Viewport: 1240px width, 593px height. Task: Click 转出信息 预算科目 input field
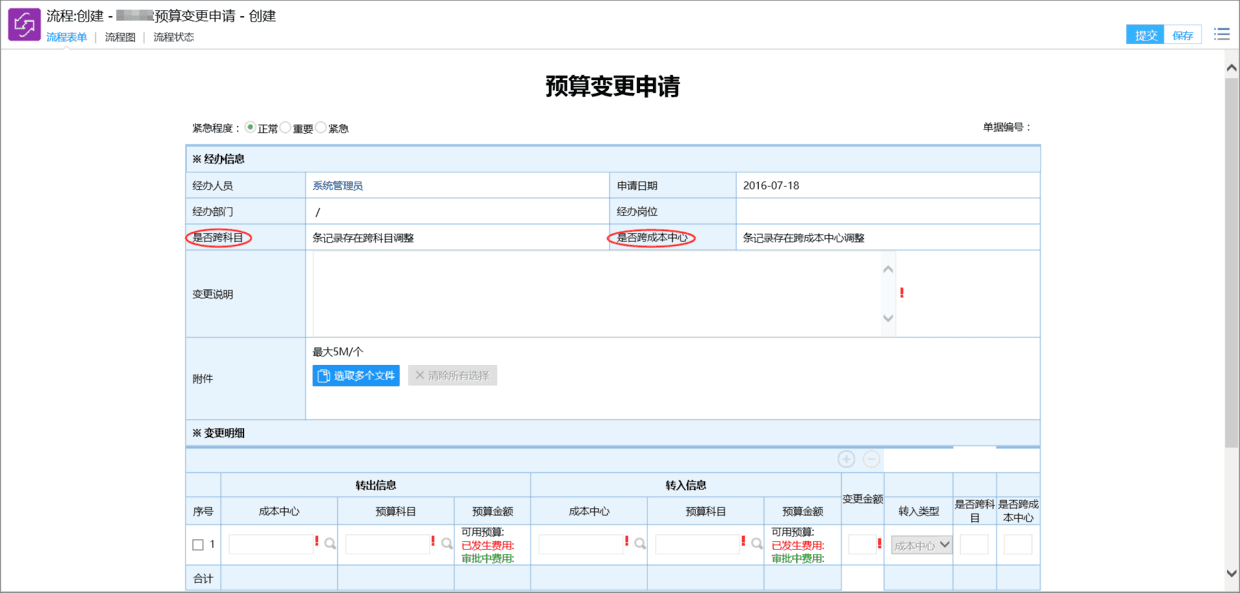pyautogui.click(x=388, y=545)
